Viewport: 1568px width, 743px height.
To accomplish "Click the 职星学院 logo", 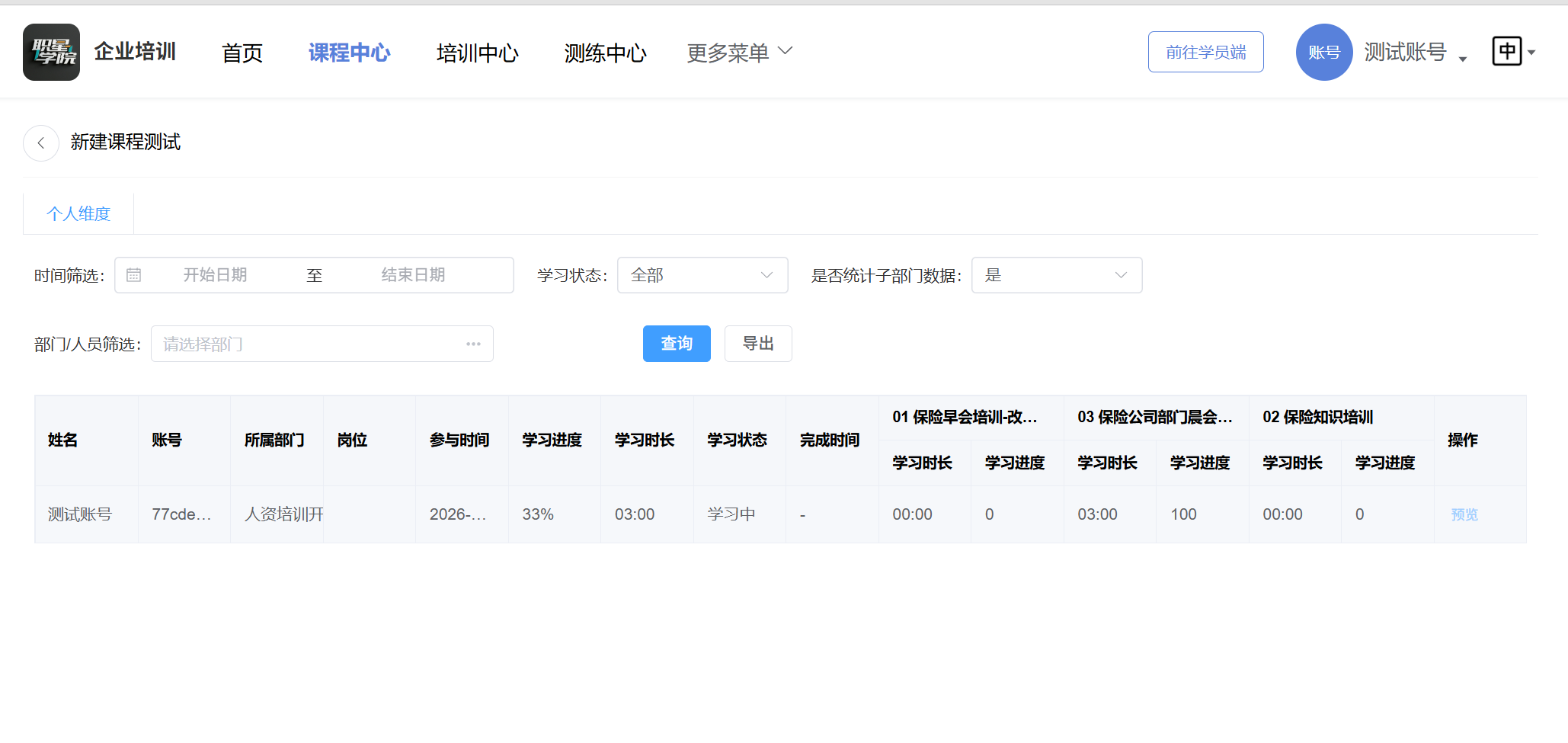I will (51, 52).
